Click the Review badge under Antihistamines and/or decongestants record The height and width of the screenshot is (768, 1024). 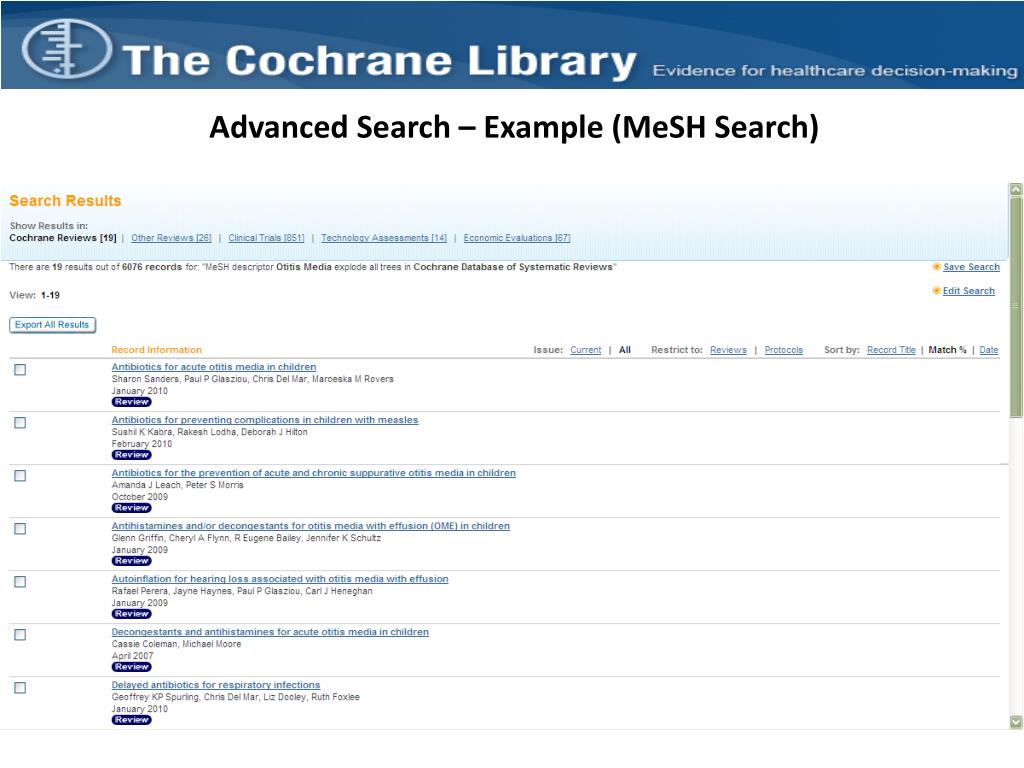tap(131, 560)
